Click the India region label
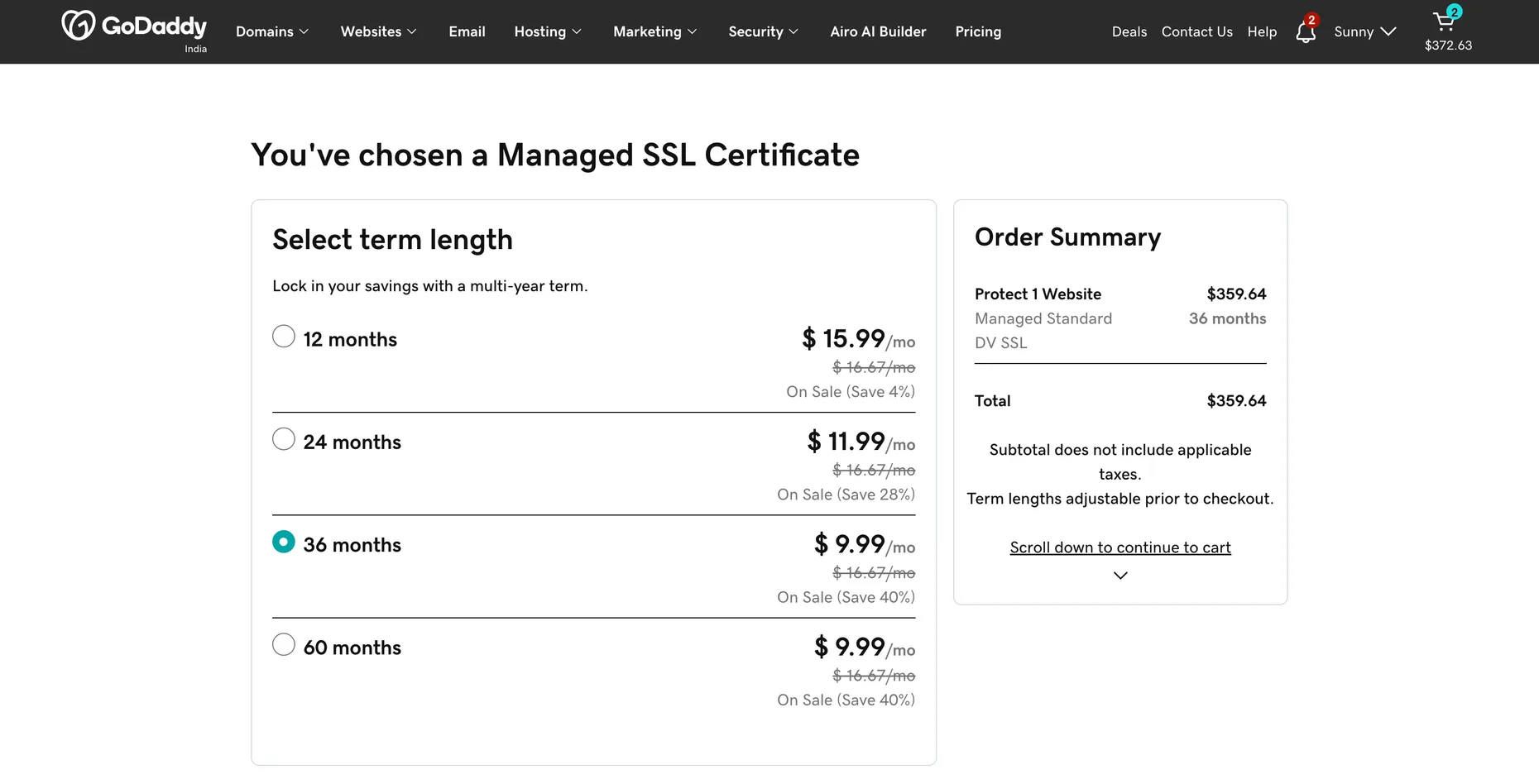This screenshot has height=784, width=1539. coord(196,49)
